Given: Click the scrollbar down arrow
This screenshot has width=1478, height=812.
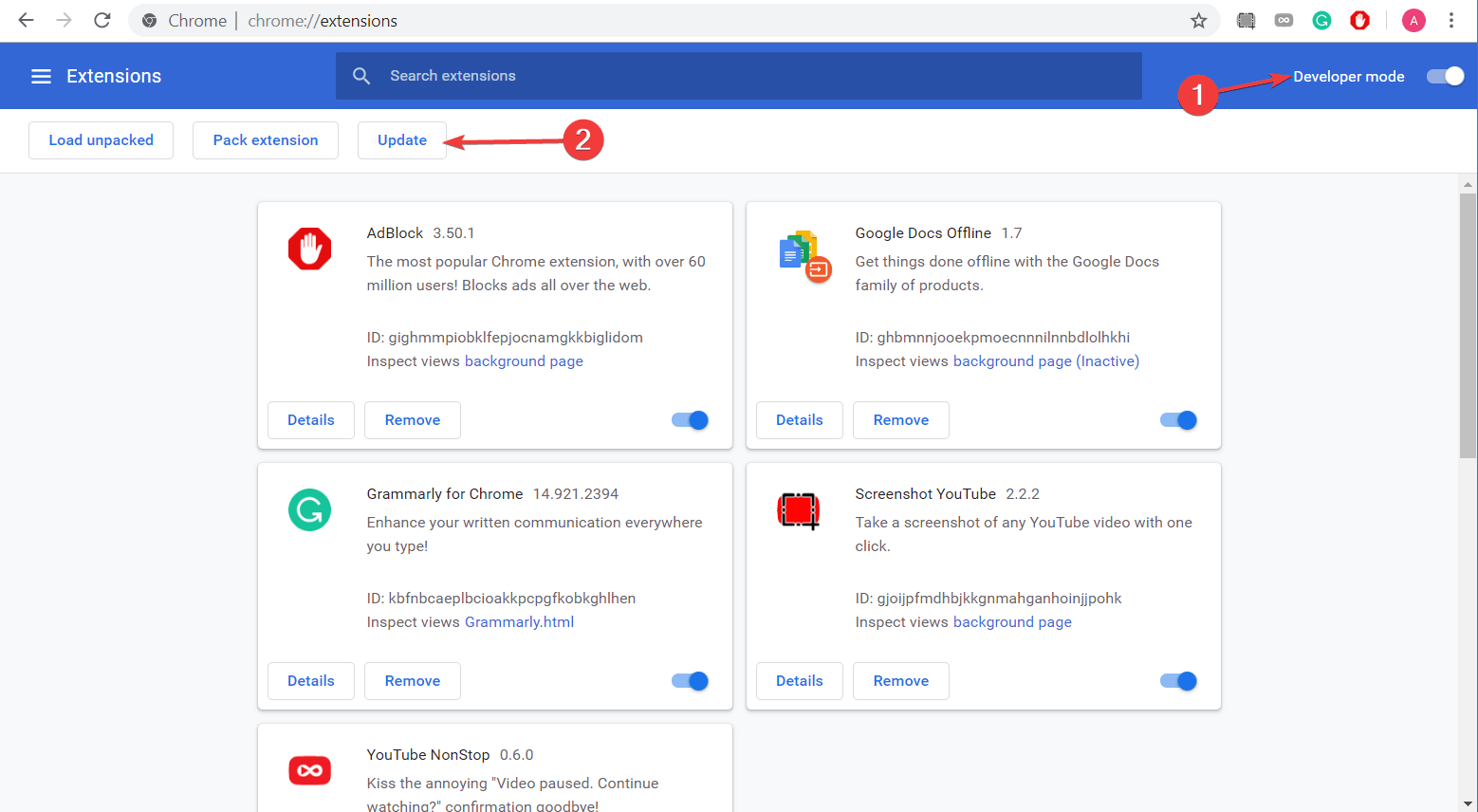Looking at the screenshot, I should (1468, 803).
